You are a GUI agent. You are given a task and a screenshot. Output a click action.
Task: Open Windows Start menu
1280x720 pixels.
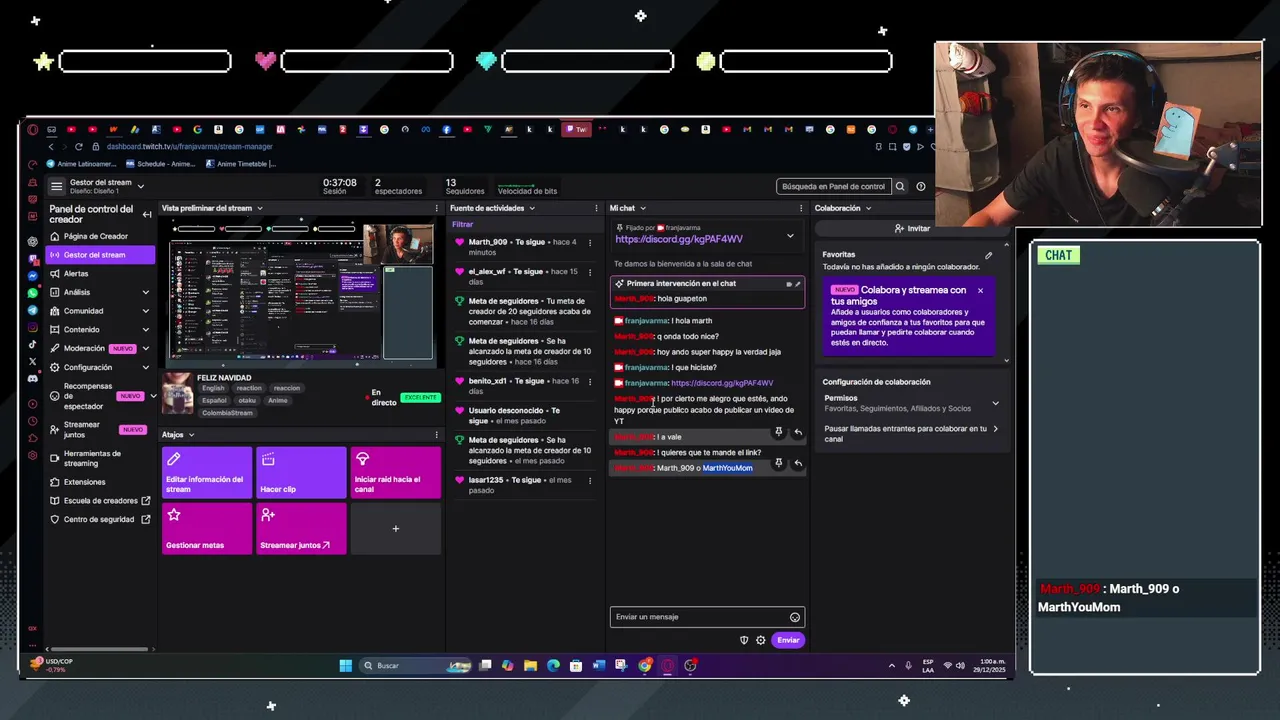tap(346, 665)
